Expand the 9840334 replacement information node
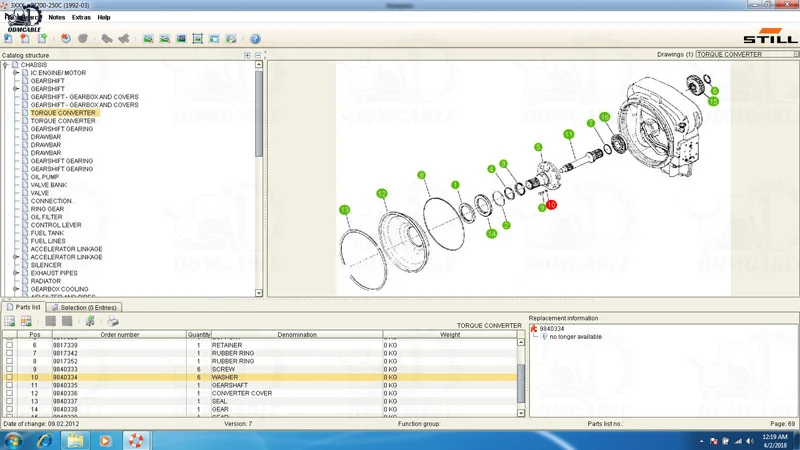 point(534,329)
